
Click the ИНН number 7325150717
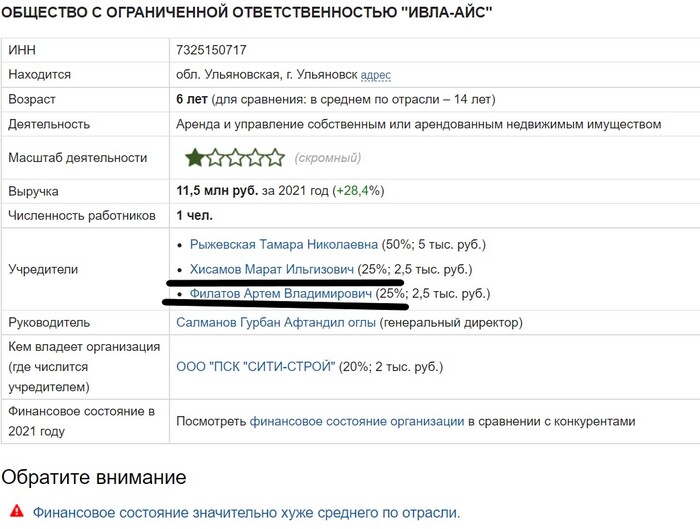pyautogui.click(x=211, y=50)
